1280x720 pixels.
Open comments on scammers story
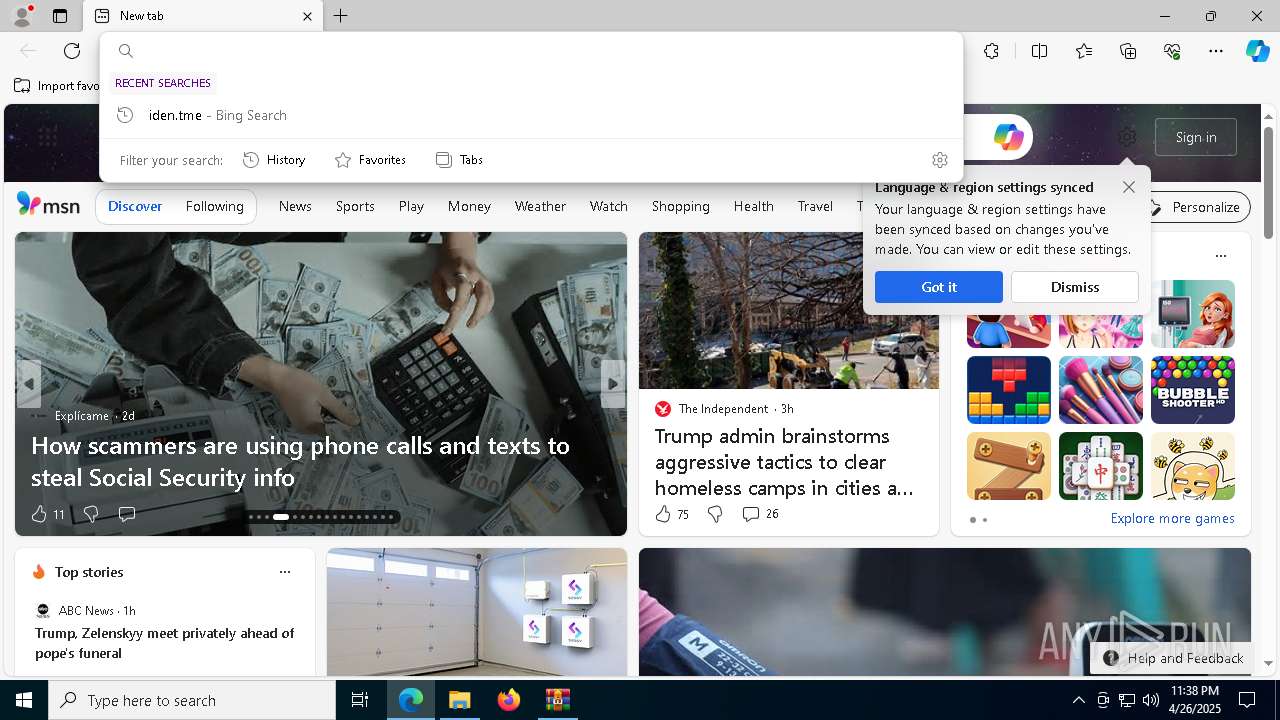(x=127, y=514)
